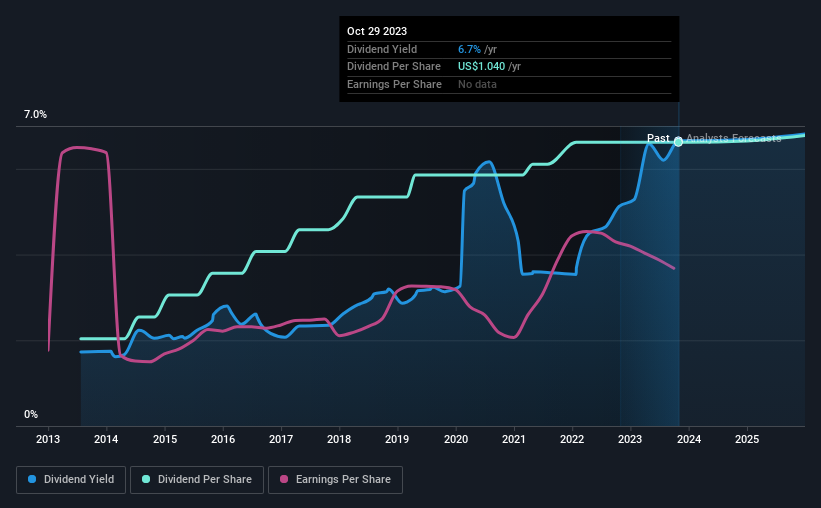Click the blue Dividend Yield legend dot
The height and width of the screenshot is (508, 821).
[x=32, y=479]
